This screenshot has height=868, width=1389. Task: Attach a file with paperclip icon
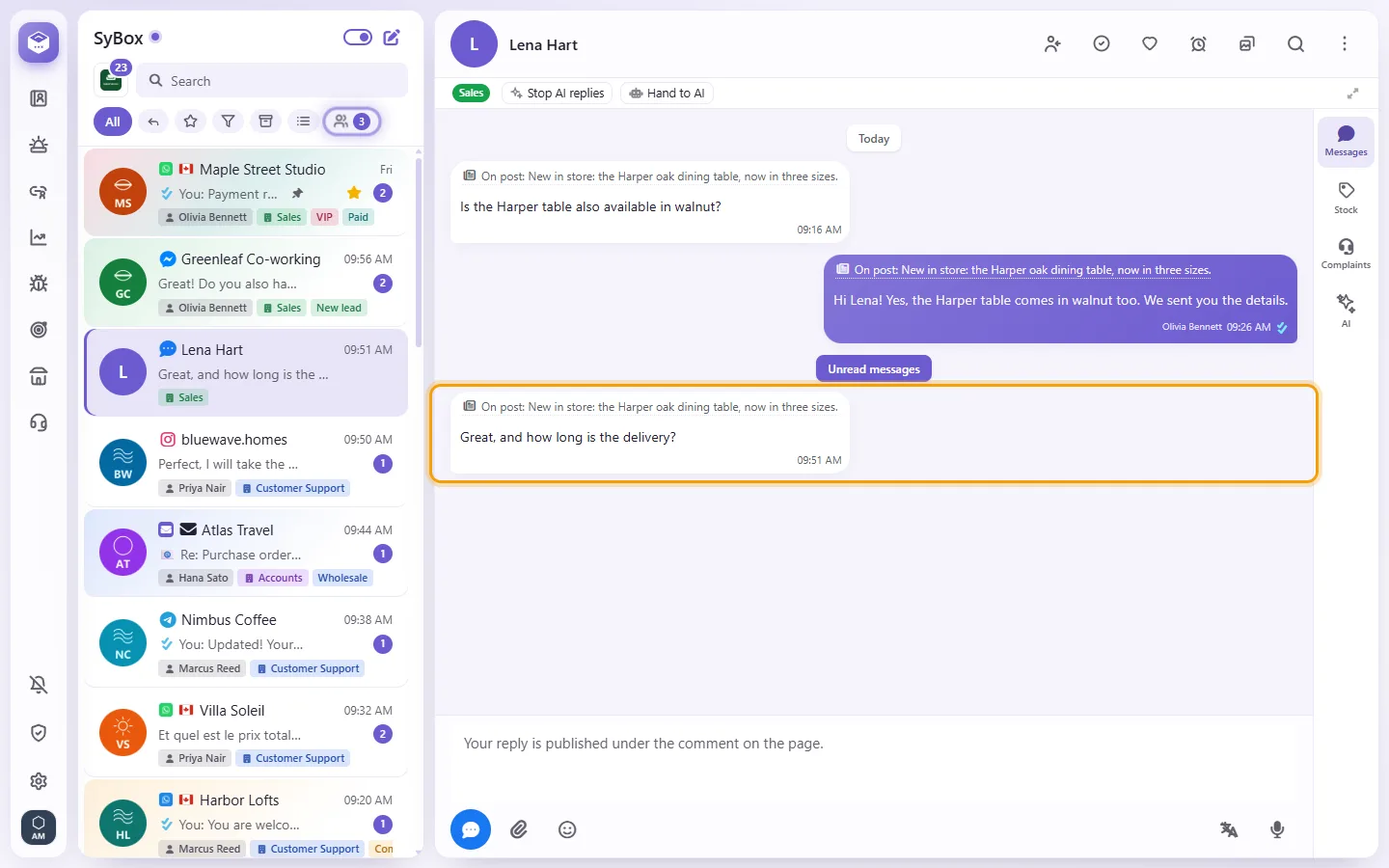pyautogui.click(x=519, y=829)
